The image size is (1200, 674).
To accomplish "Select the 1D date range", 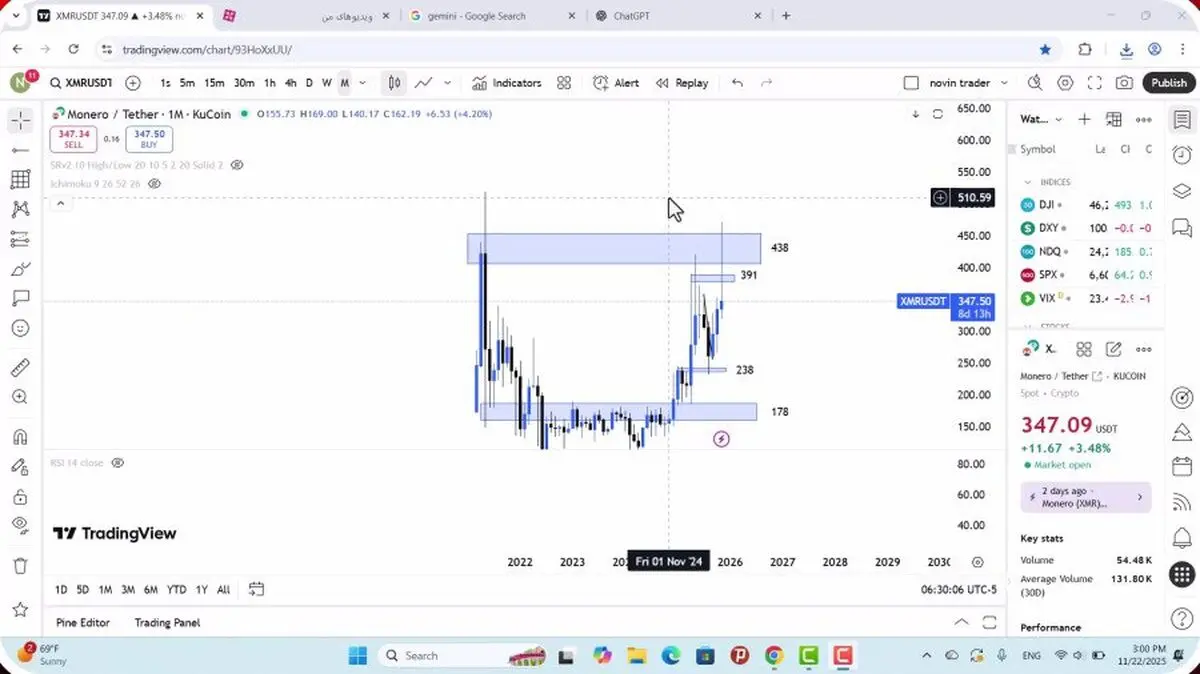I will 61,589.
